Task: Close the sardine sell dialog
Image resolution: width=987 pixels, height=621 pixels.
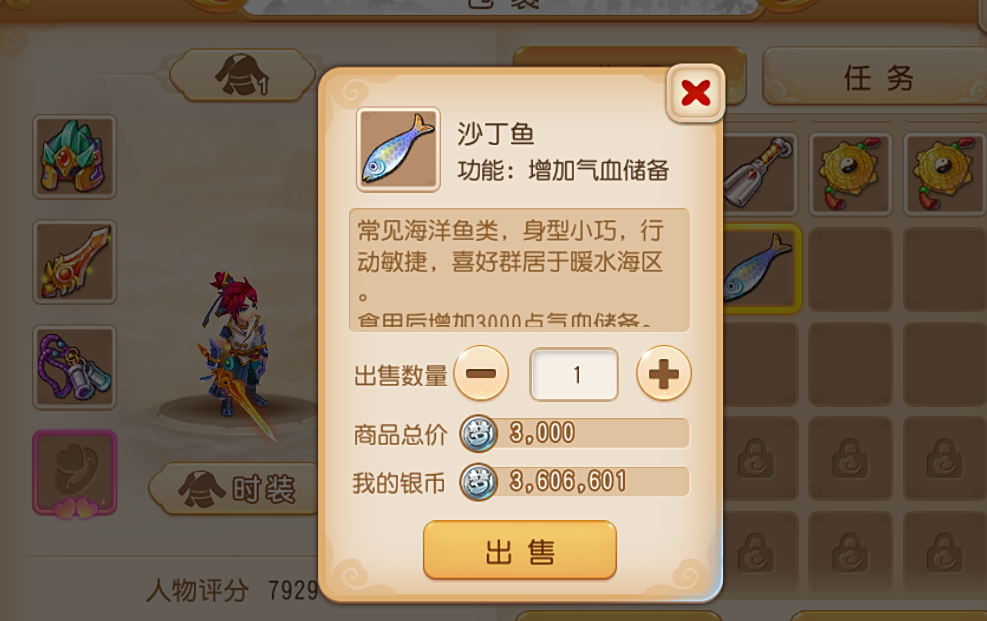Action: click(x=696, y=93)
